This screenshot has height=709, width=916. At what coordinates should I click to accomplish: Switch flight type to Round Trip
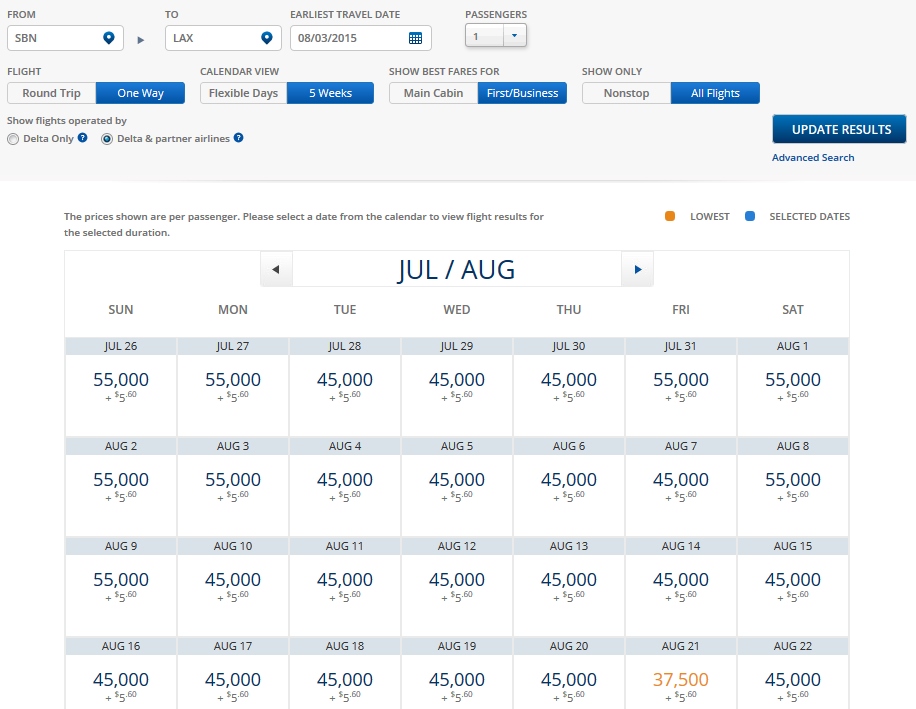(52, 93)
